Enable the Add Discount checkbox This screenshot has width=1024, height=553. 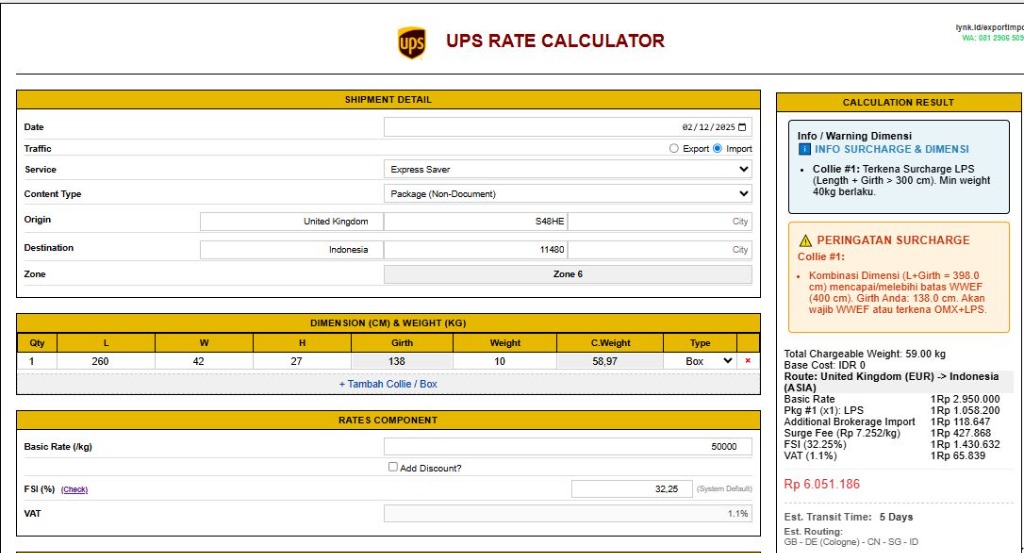point(393,467)
